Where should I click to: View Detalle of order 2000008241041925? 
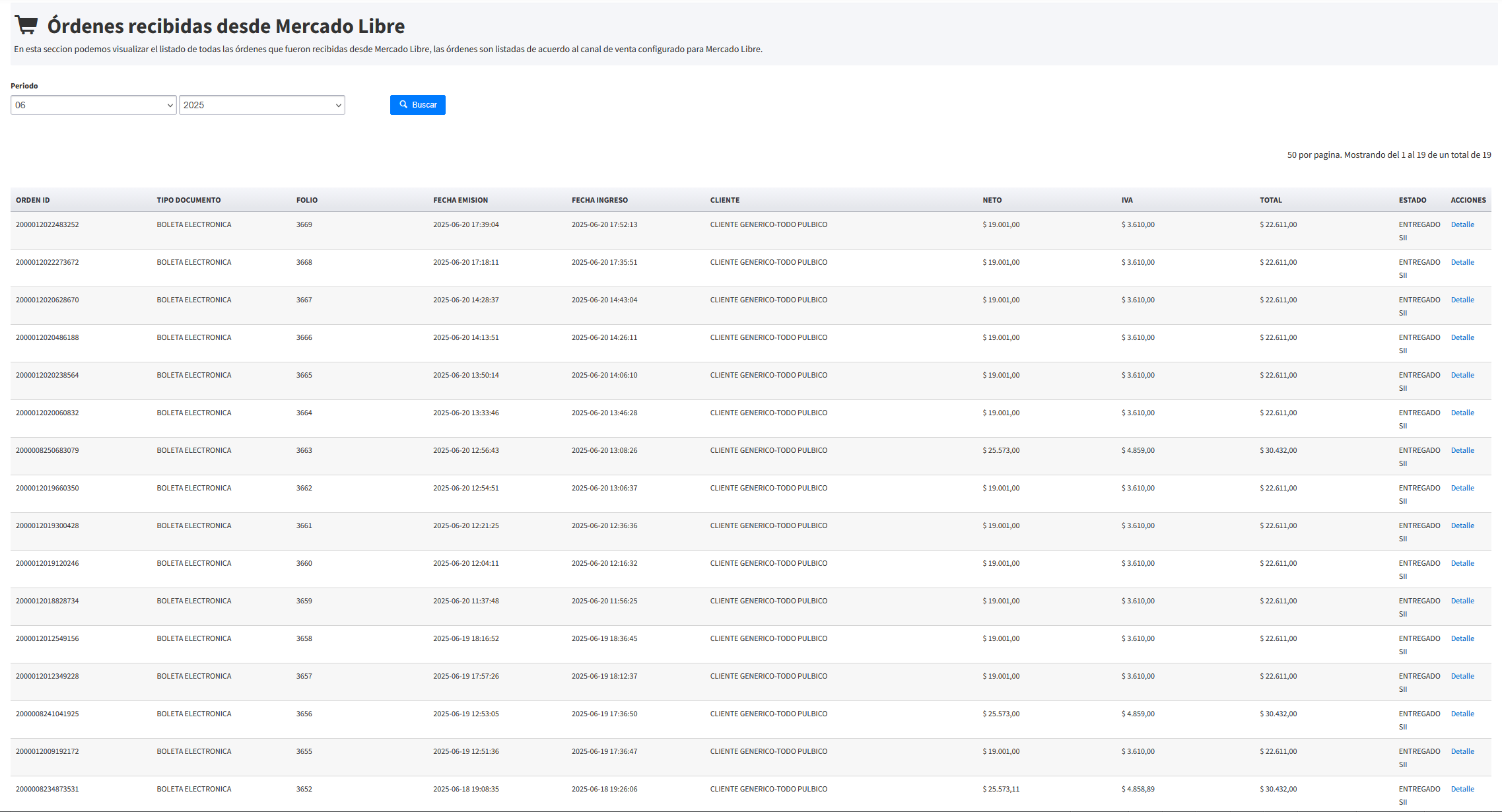(1462, 714)
